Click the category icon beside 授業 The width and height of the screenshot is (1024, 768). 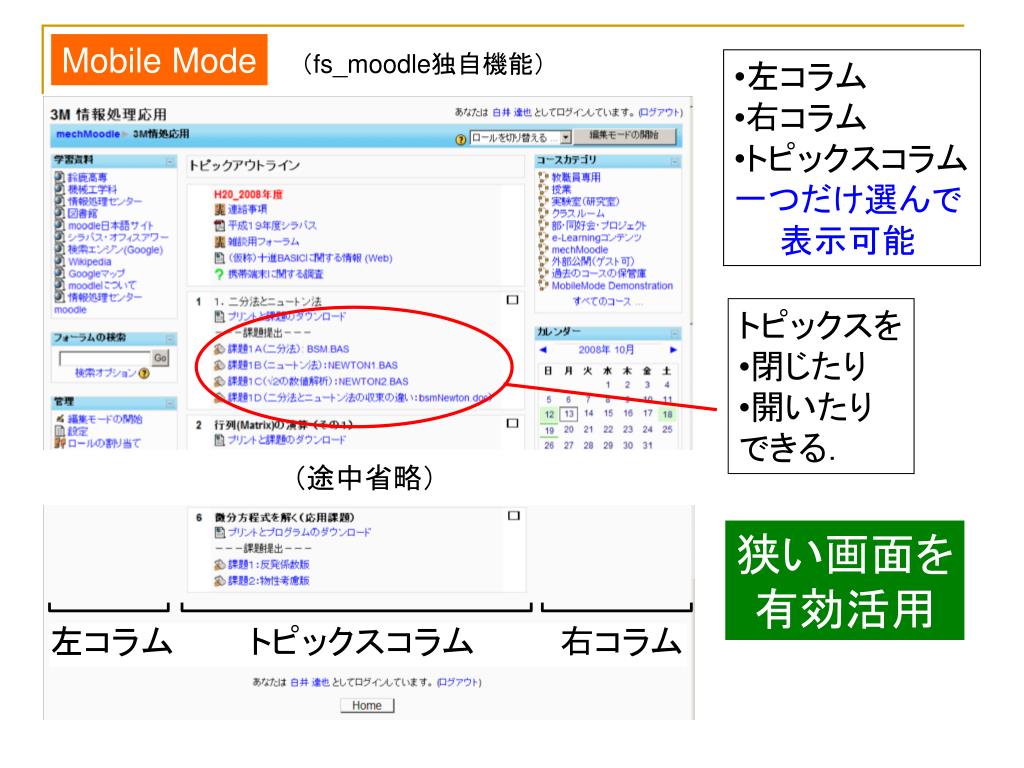click(543, 189)
